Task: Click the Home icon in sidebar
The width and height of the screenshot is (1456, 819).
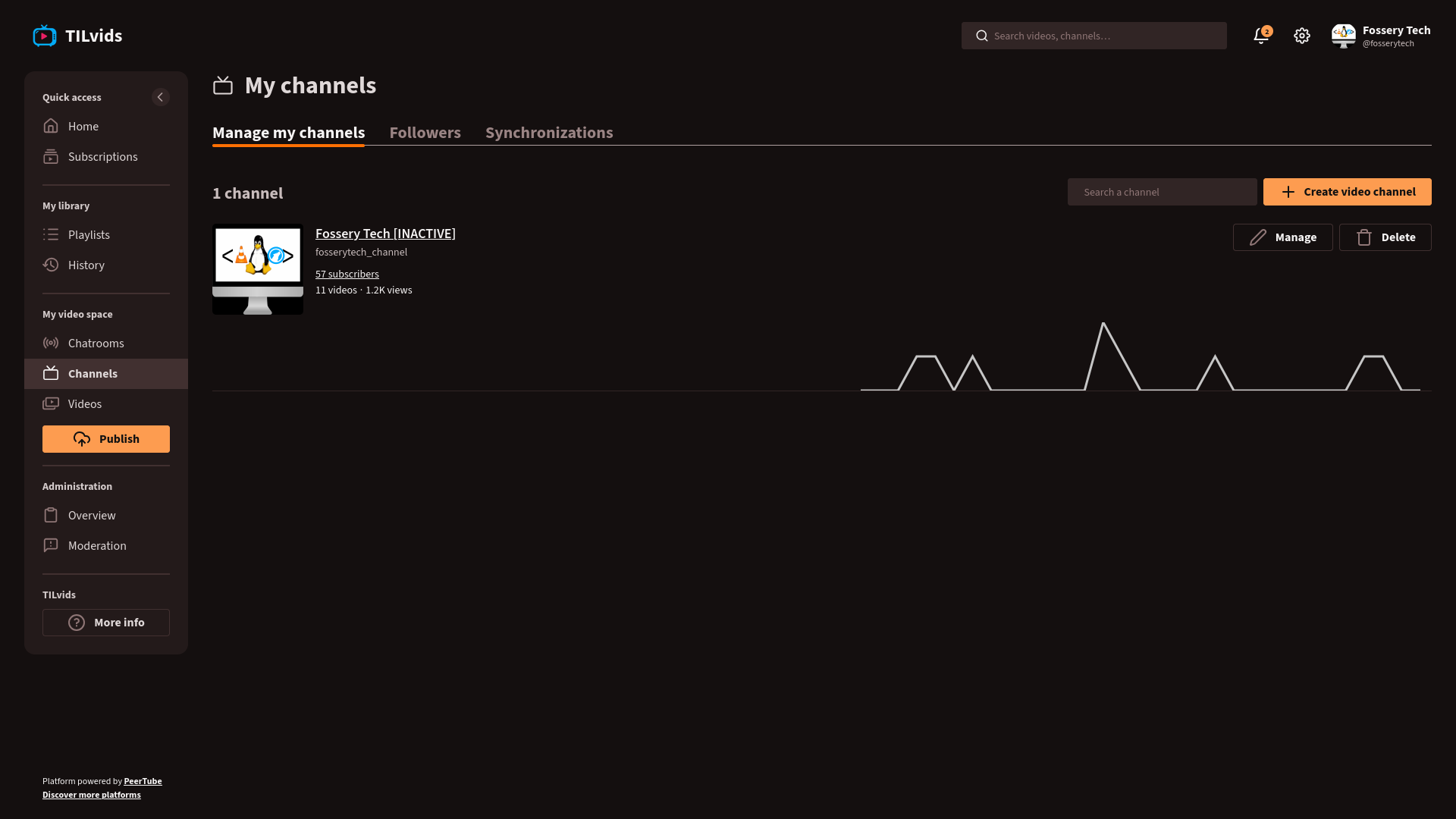Action: point(51,126)
